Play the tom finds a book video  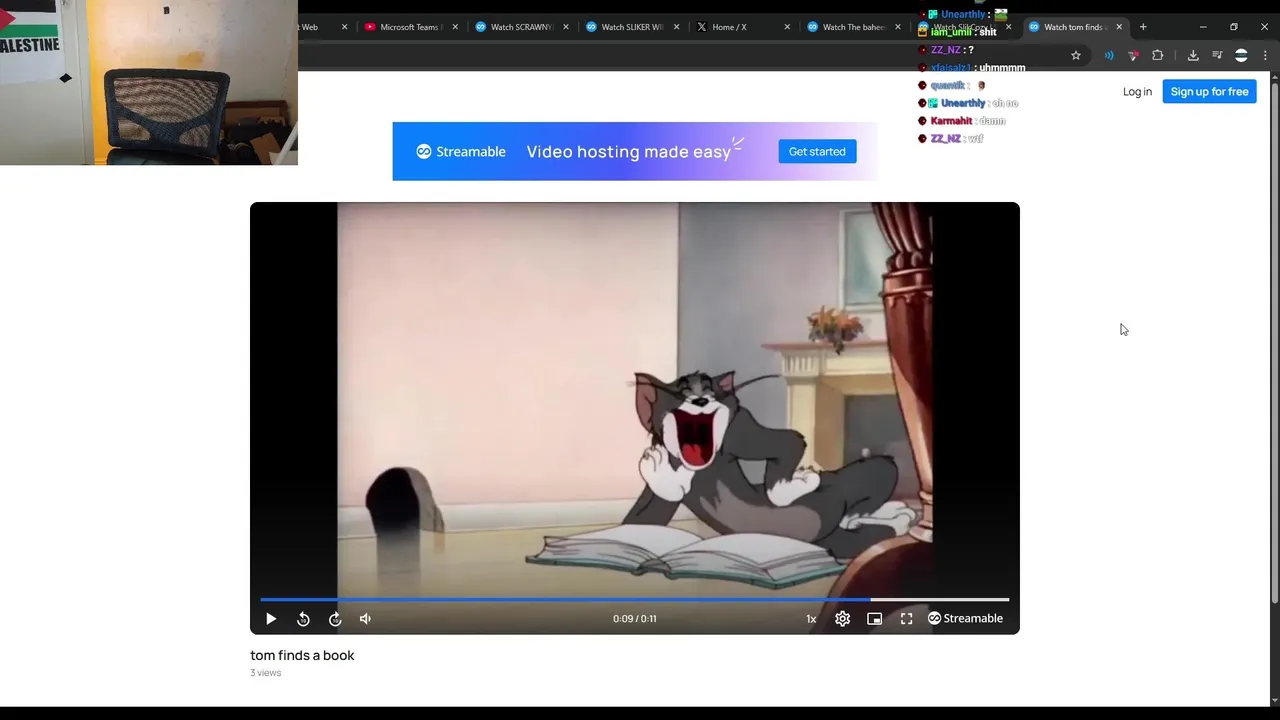(271, 619)
